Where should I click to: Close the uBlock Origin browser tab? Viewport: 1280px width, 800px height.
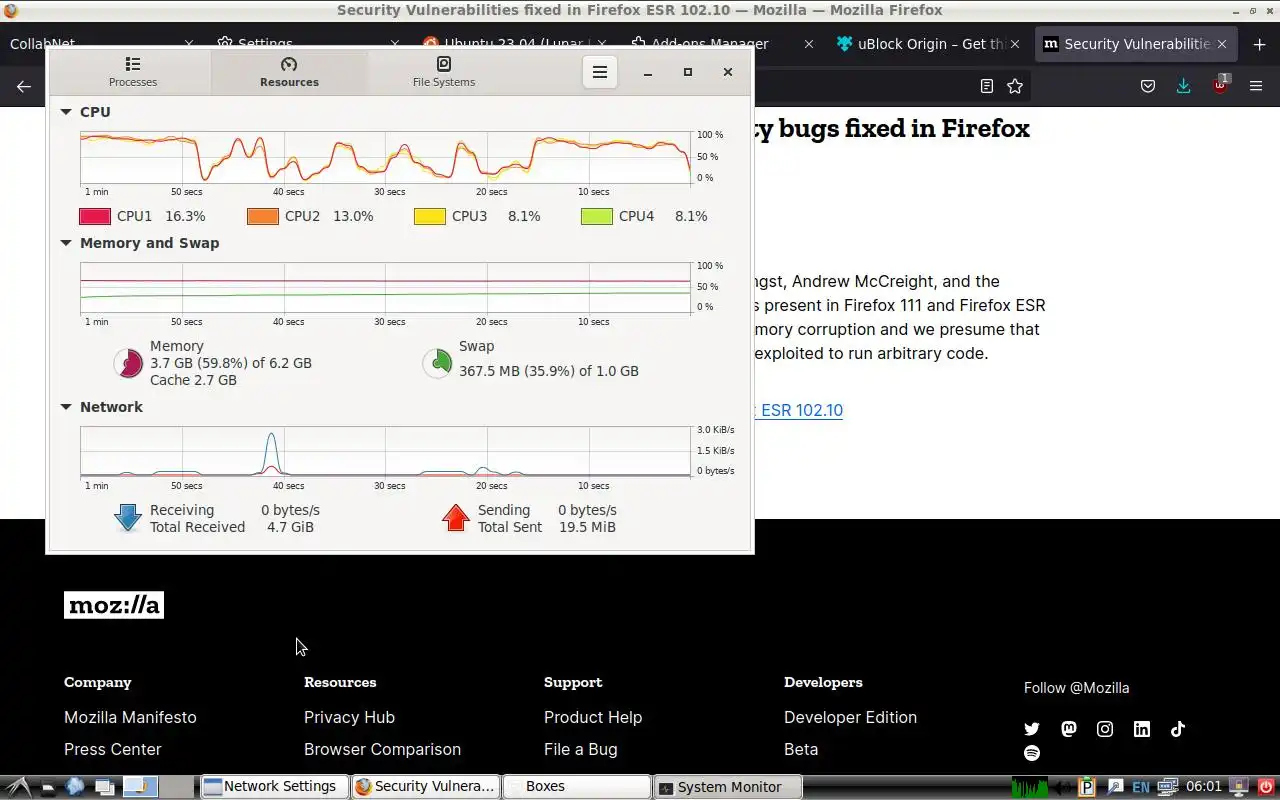1015,44
